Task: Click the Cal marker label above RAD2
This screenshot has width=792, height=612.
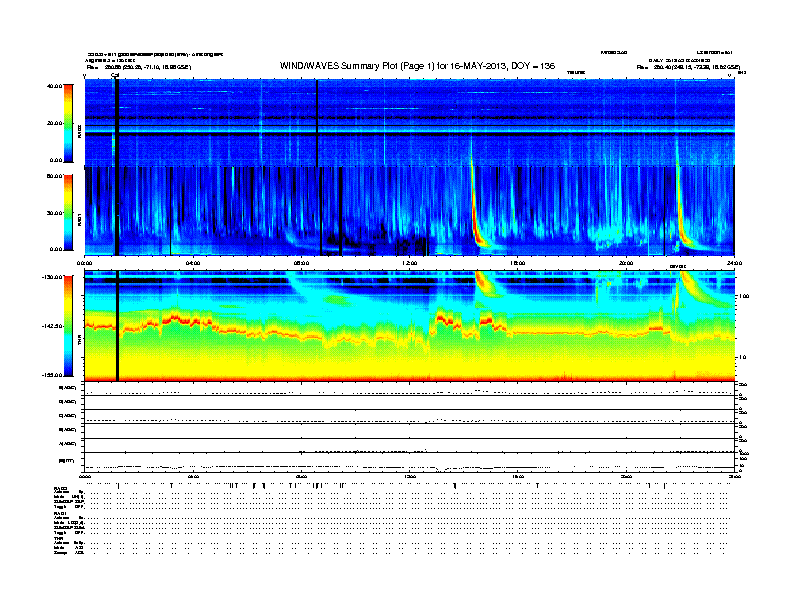Action: 115,75
